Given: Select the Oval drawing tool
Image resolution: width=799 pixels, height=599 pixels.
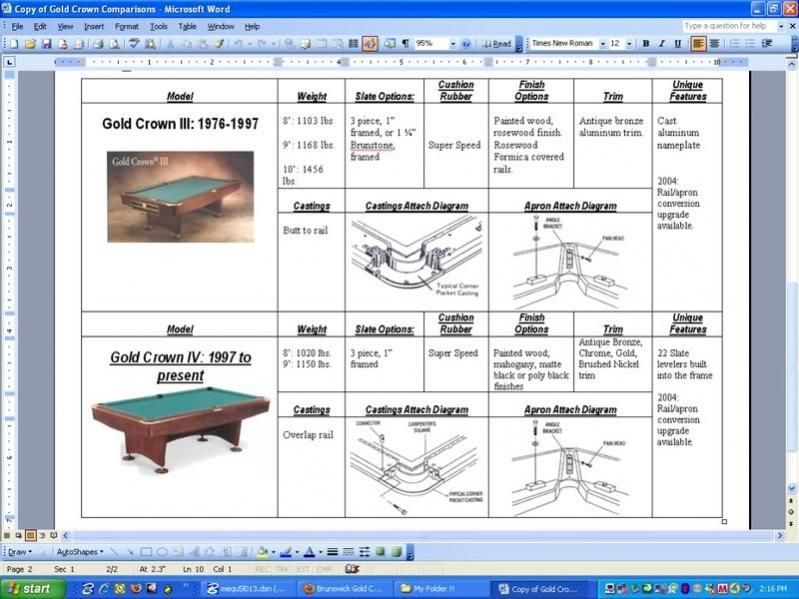Looking at the screenshot, I should pyautogui.click(x=162, y=552).
